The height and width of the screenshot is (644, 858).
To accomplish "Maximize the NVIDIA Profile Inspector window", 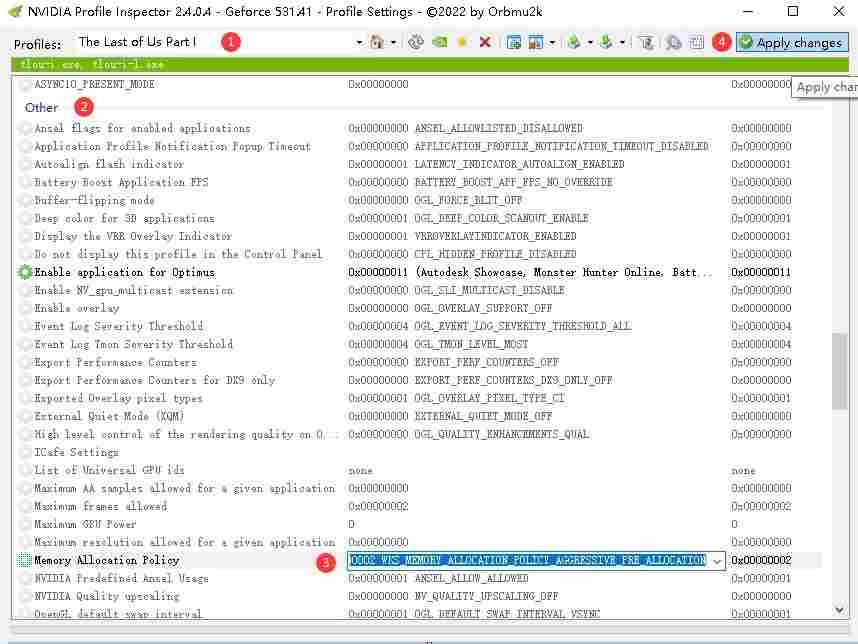I will (792, 11).
